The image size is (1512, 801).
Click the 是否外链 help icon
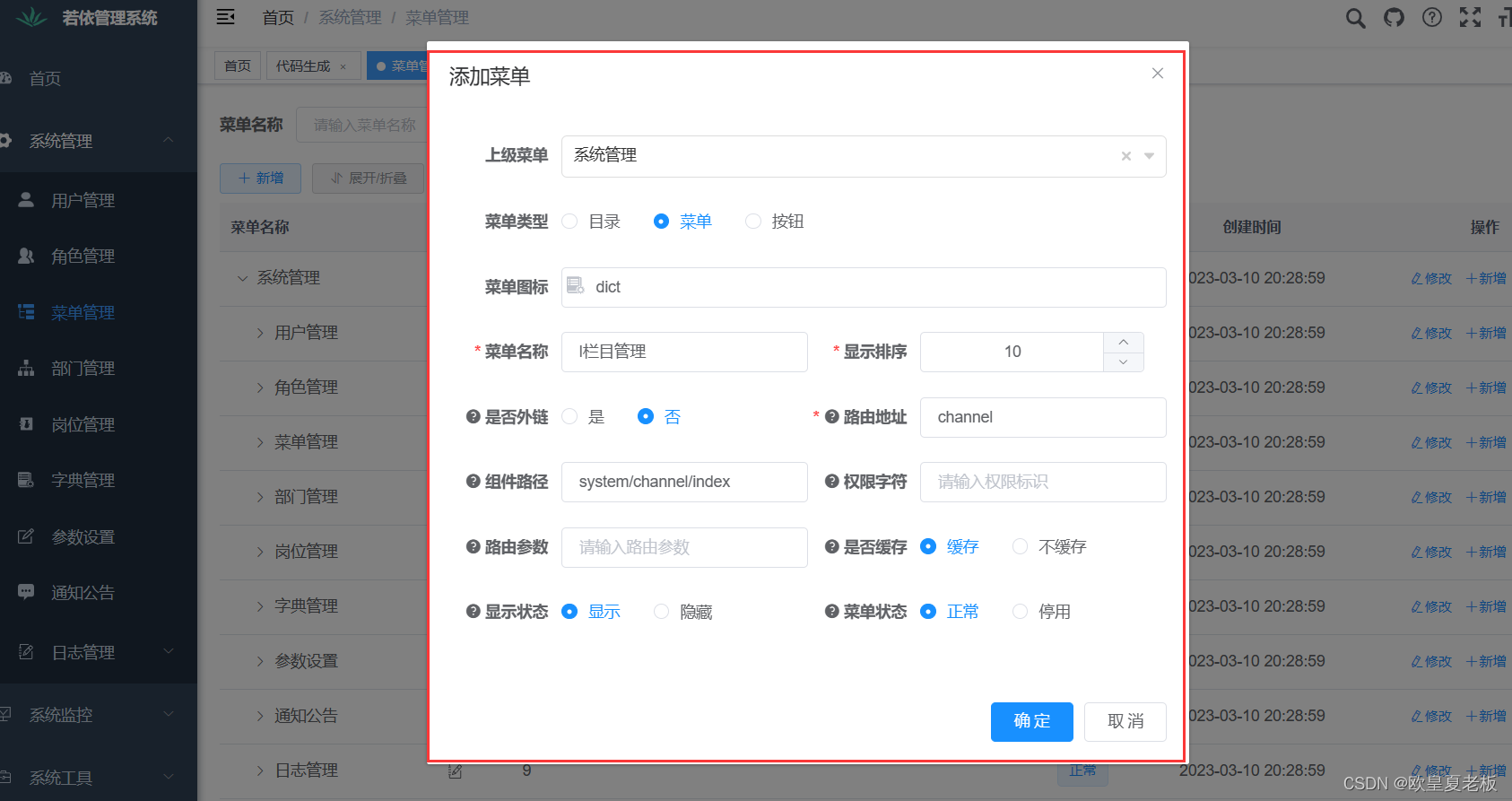[474, 416]
